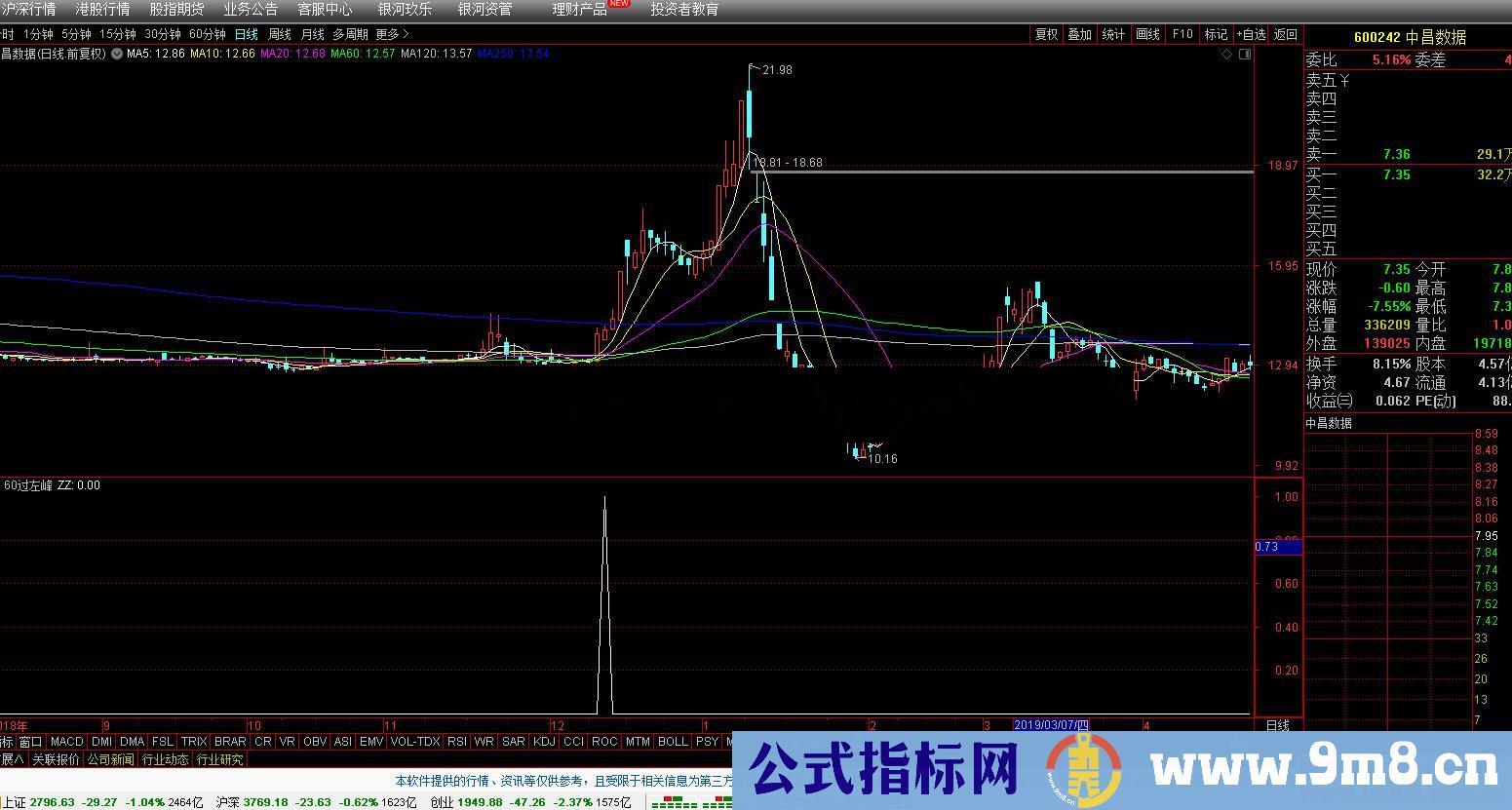Click the 0.73 value marker on the indicator axis
The image size is (1512, 810).
click(1277, 547)
